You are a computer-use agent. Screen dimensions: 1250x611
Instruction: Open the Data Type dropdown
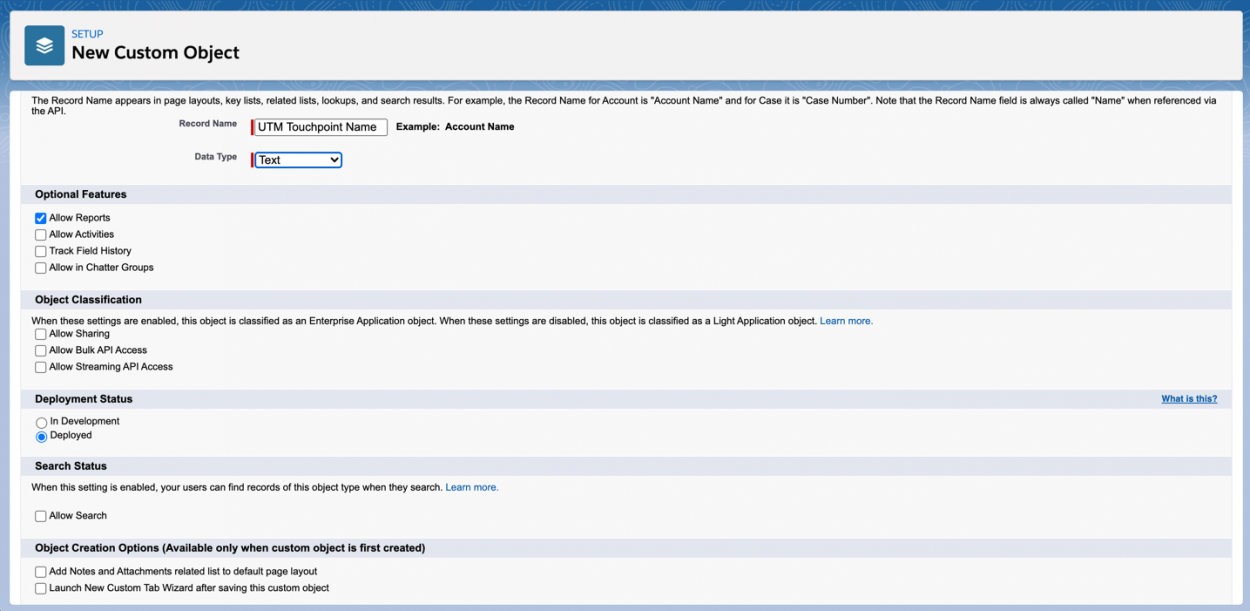(298, 160)
